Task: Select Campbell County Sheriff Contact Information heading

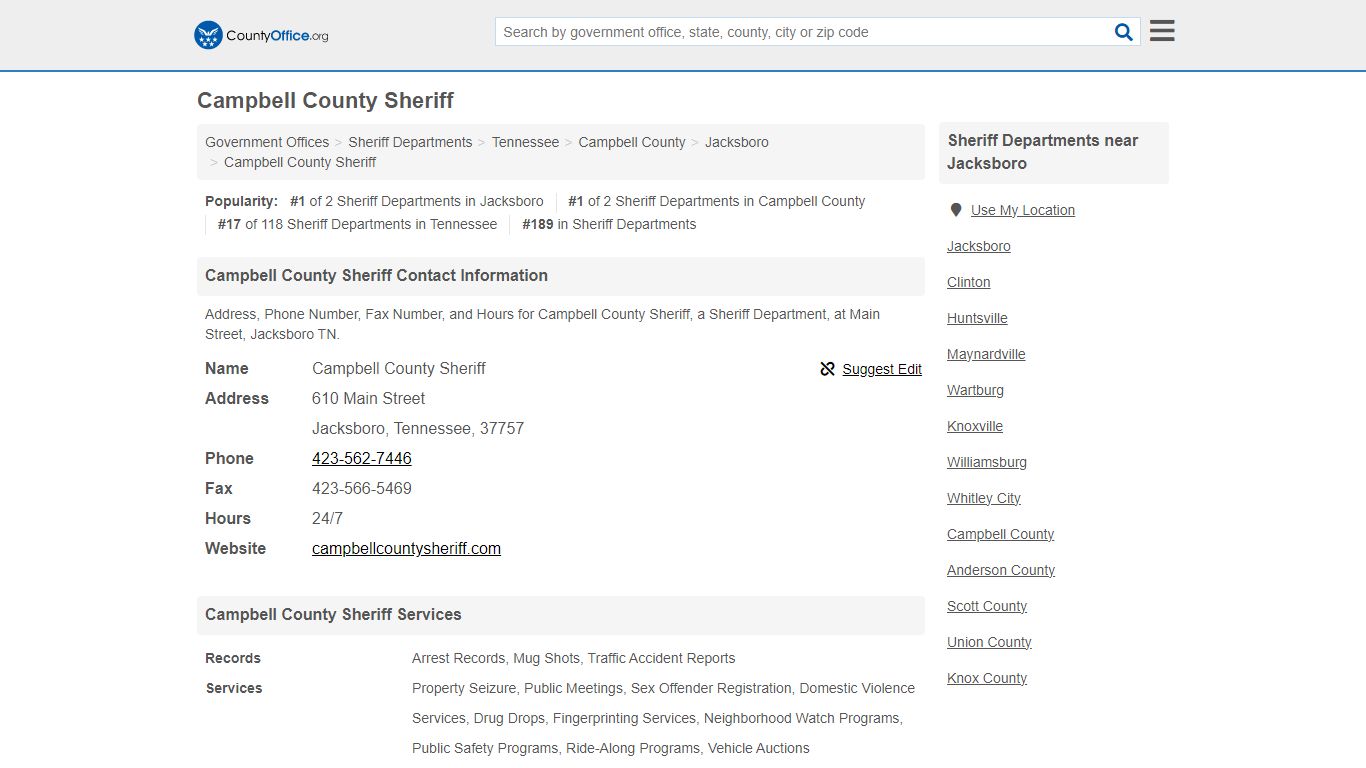Action: [x=376, y=276]
